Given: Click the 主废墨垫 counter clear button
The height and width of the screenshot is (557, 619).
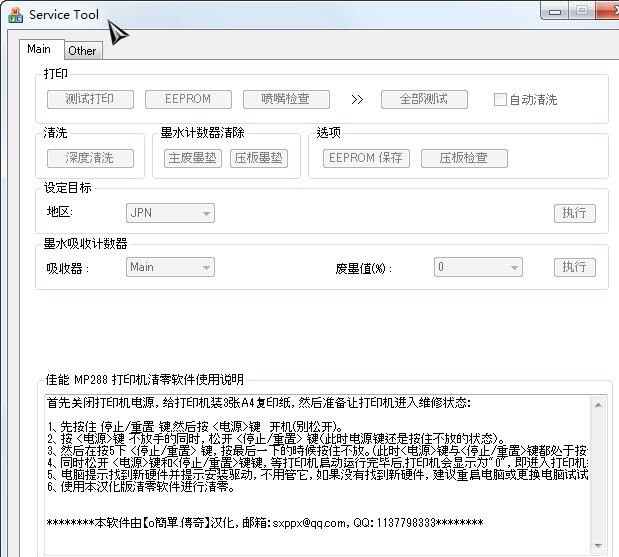Looking at the screenshot, I should coord(193,158).
